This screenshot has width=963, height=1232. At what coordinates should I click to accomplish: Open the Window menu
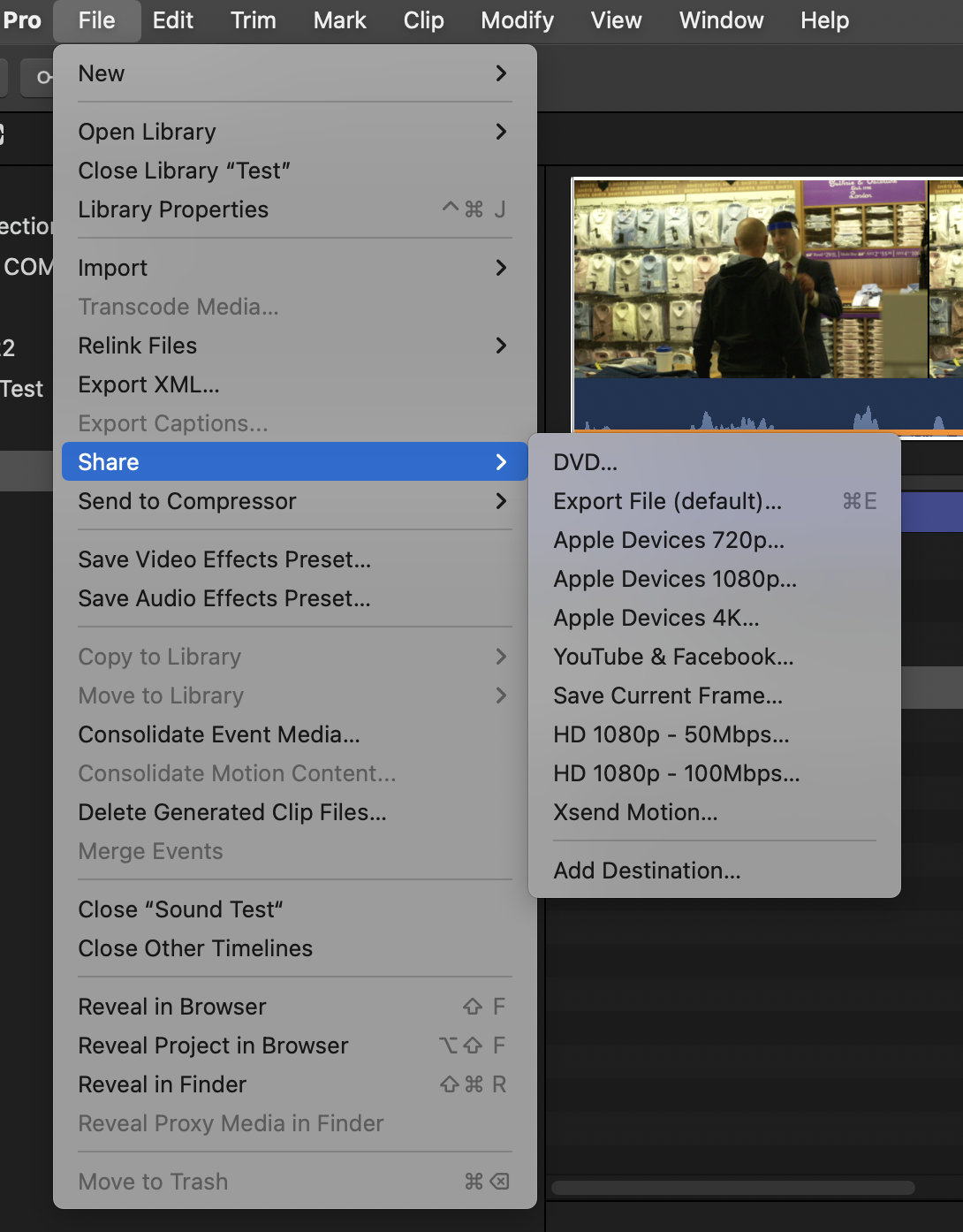[x=721, y=19]
